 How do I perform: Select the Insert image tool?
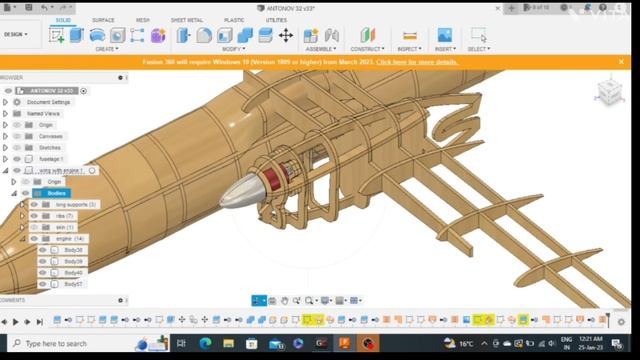(445, 35)
